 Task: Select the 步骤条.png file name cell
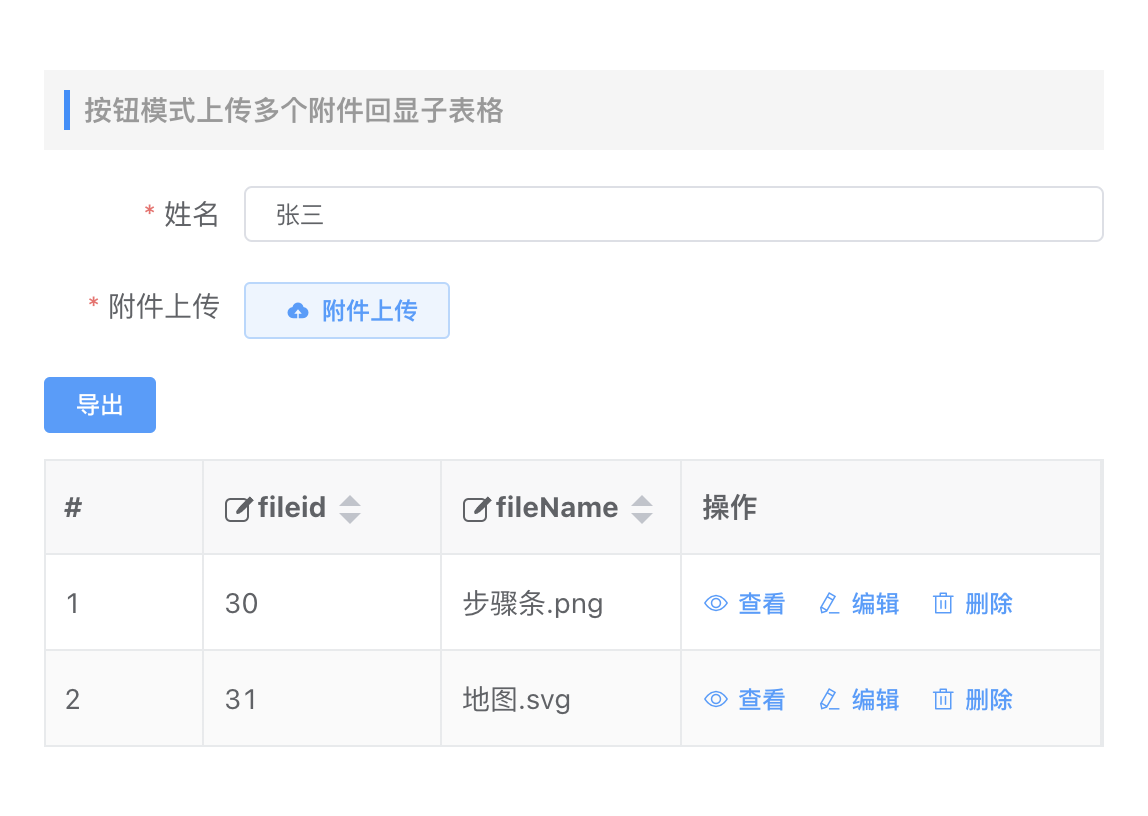tap(532, 604)
